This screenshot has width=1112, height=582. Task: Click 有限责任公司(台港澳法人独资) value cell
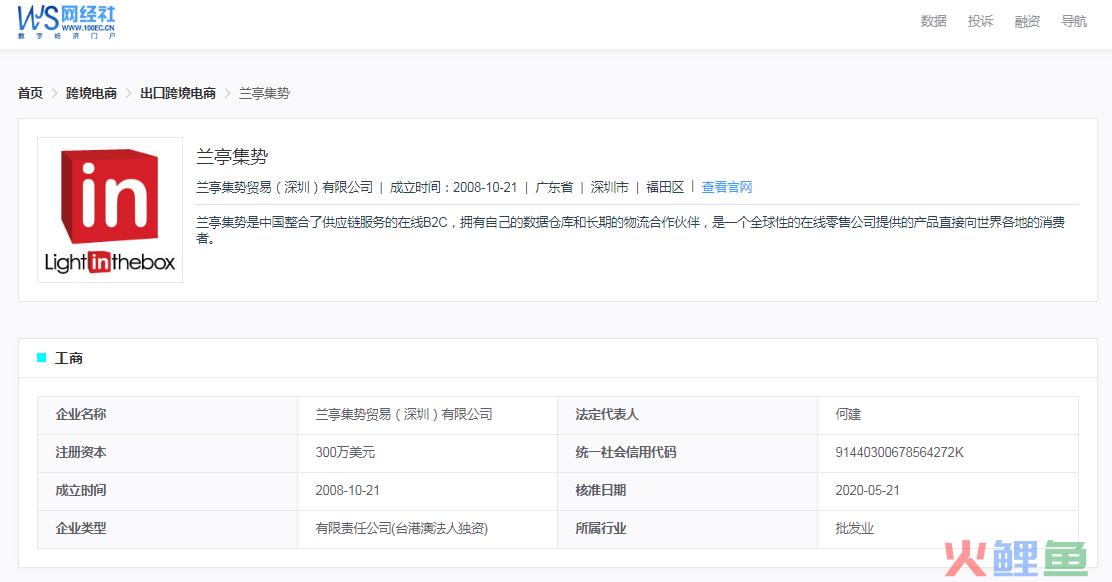tap(428, 530)
